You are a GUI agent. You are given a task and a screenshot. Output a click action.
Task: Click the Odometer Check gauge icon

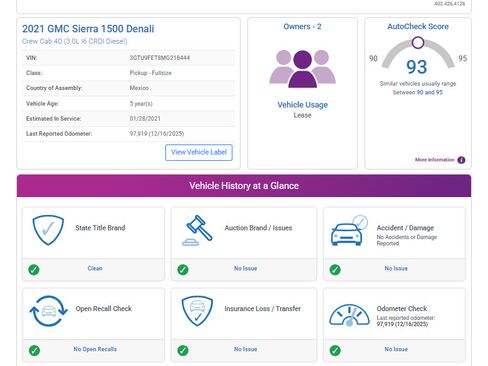349,315
